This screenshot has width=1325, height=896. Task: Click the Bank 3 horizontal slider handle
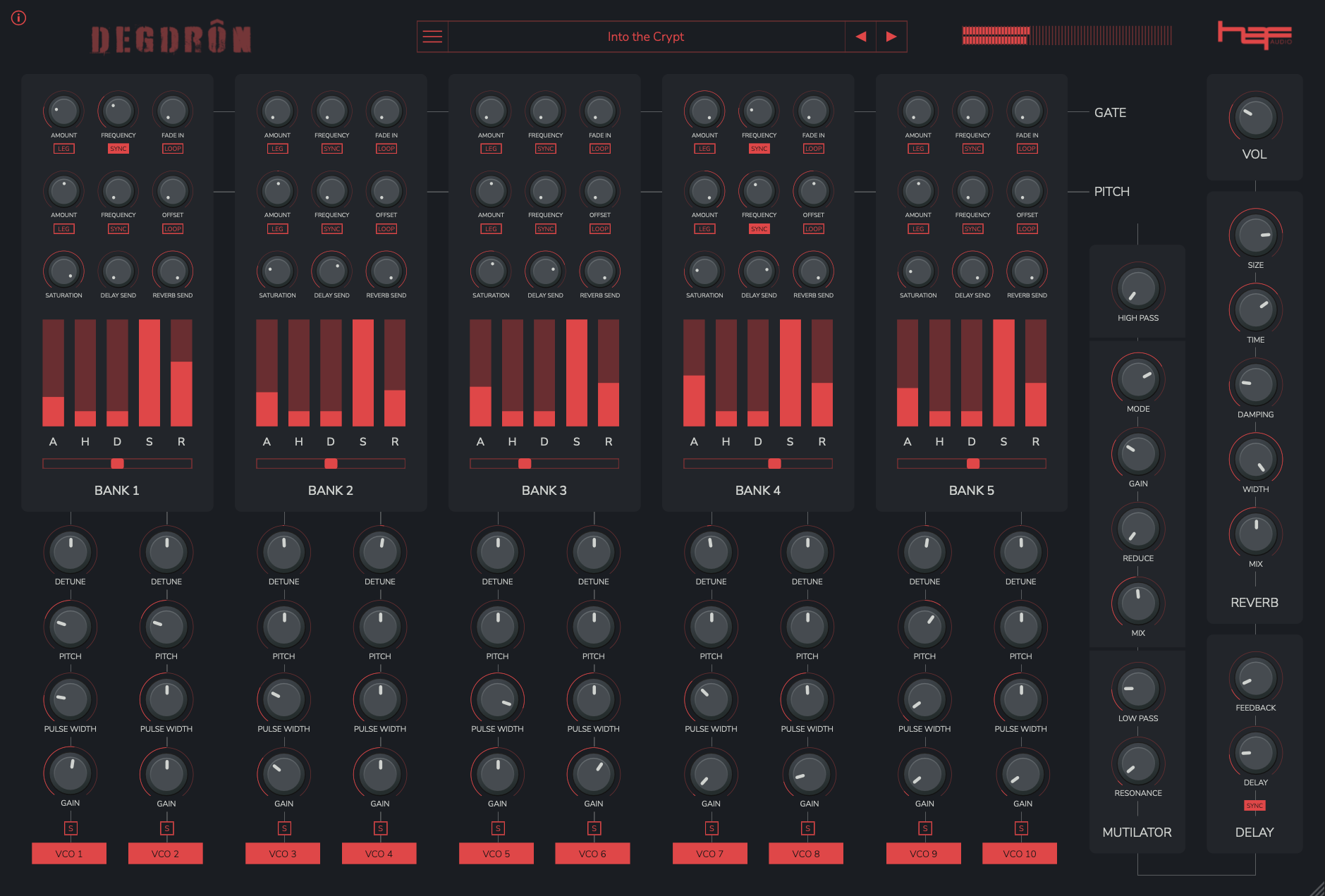click(525, 464)
